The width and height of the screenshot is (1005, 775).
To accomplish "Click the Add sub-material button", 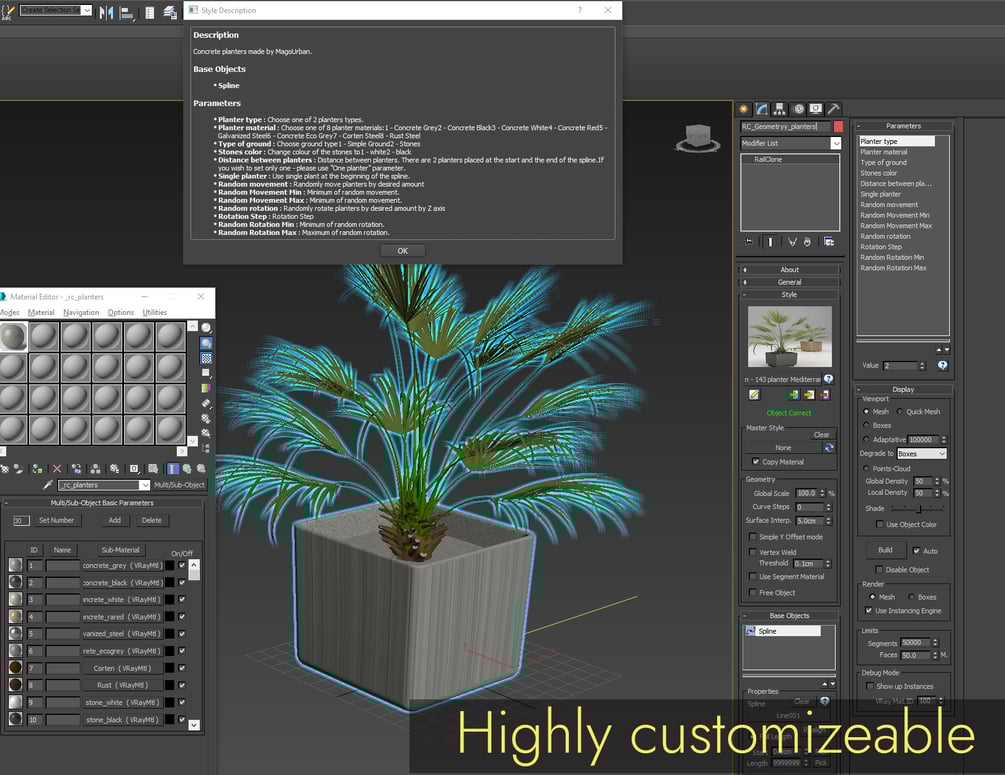I will pyautogui.click(x=115, y=521).
